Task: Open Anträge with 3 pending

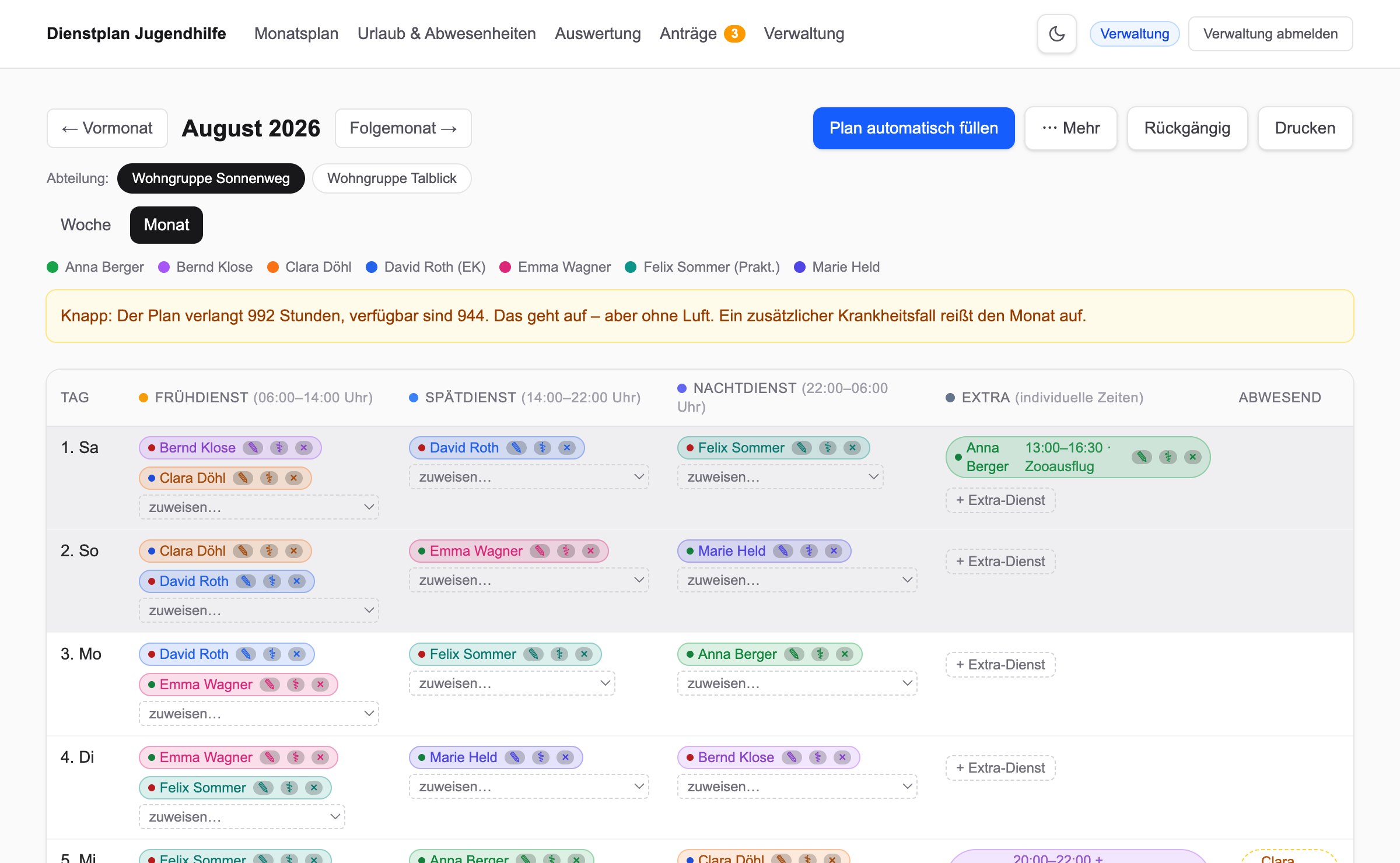Action: click(x=702, y=34)
